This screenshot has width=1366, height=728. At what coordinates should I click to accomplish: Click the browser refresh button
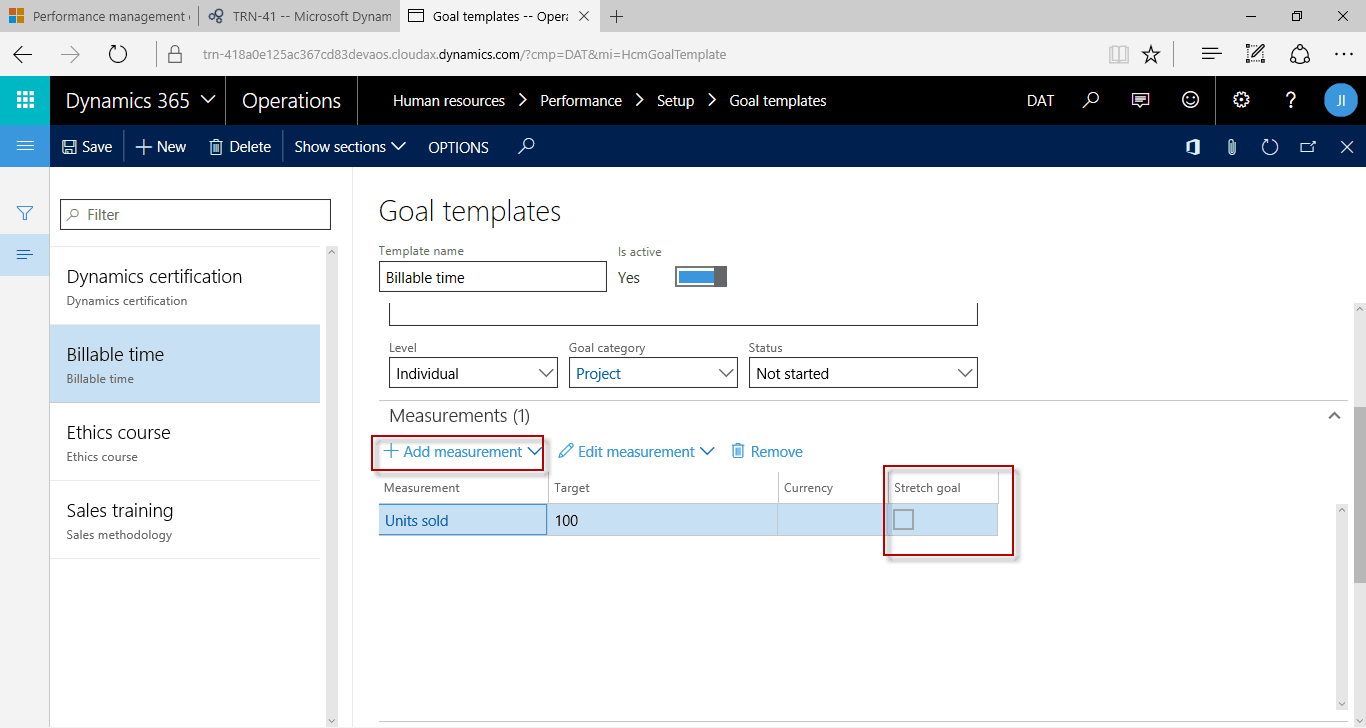[x=118, y=54]
